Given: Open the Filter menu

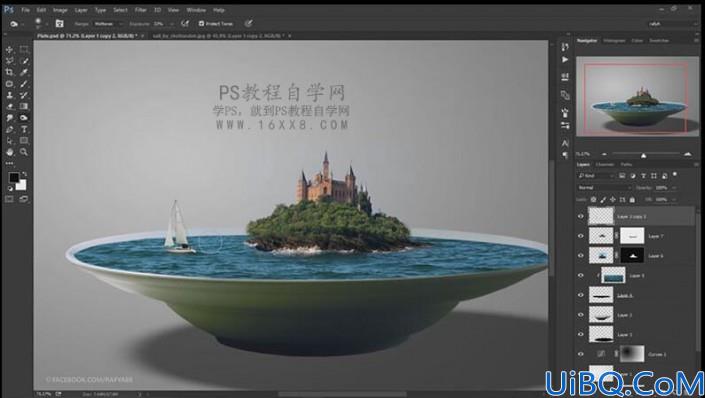Looking at the screenshot, I should pyautogui.click(x=140, y=9).
